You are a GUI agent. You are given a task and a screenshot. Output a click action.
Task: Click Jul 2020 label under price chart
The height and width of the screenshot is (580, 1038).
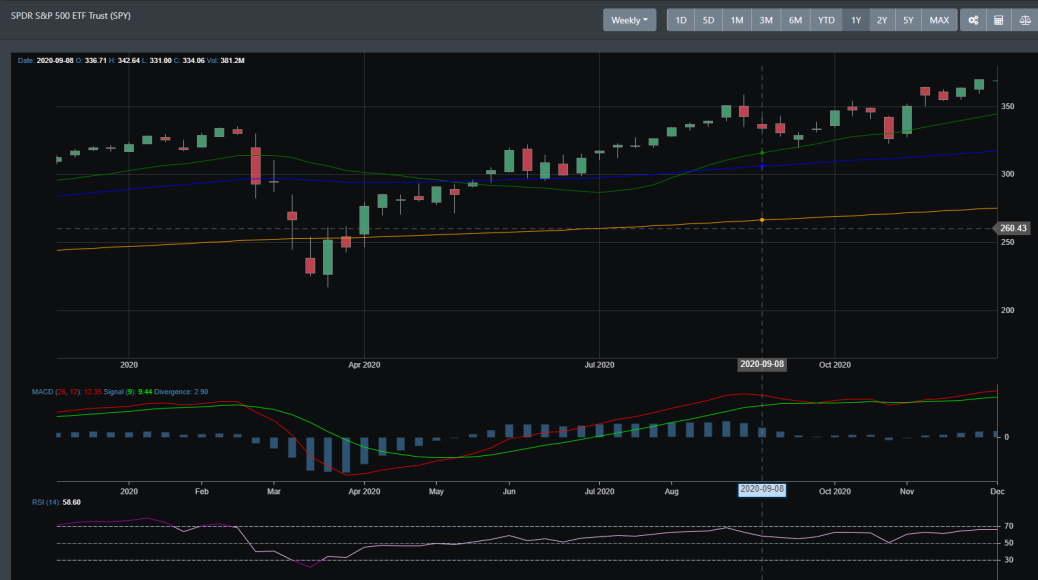[x=599, y=365]
